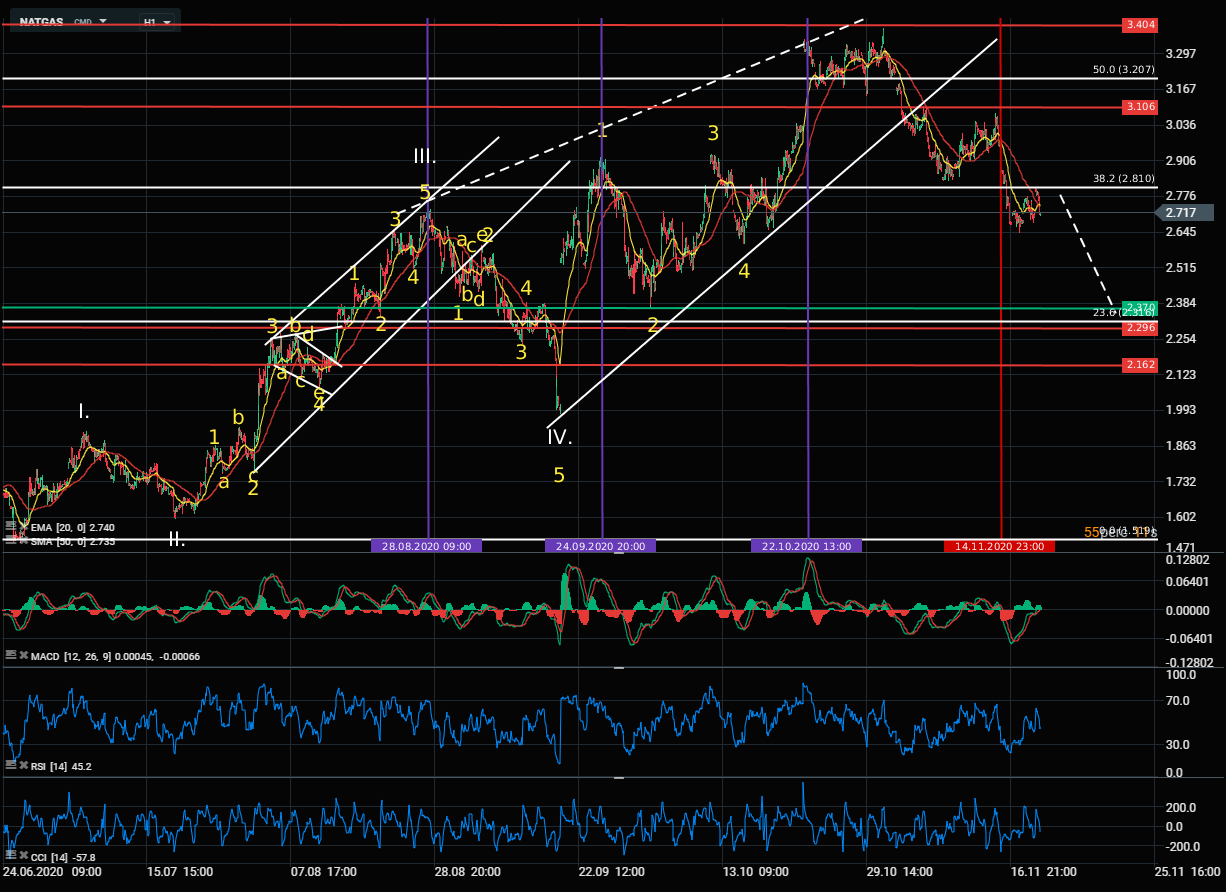Open settings for the MACD indicator
1226x892 pixels.
pos(11,655)
